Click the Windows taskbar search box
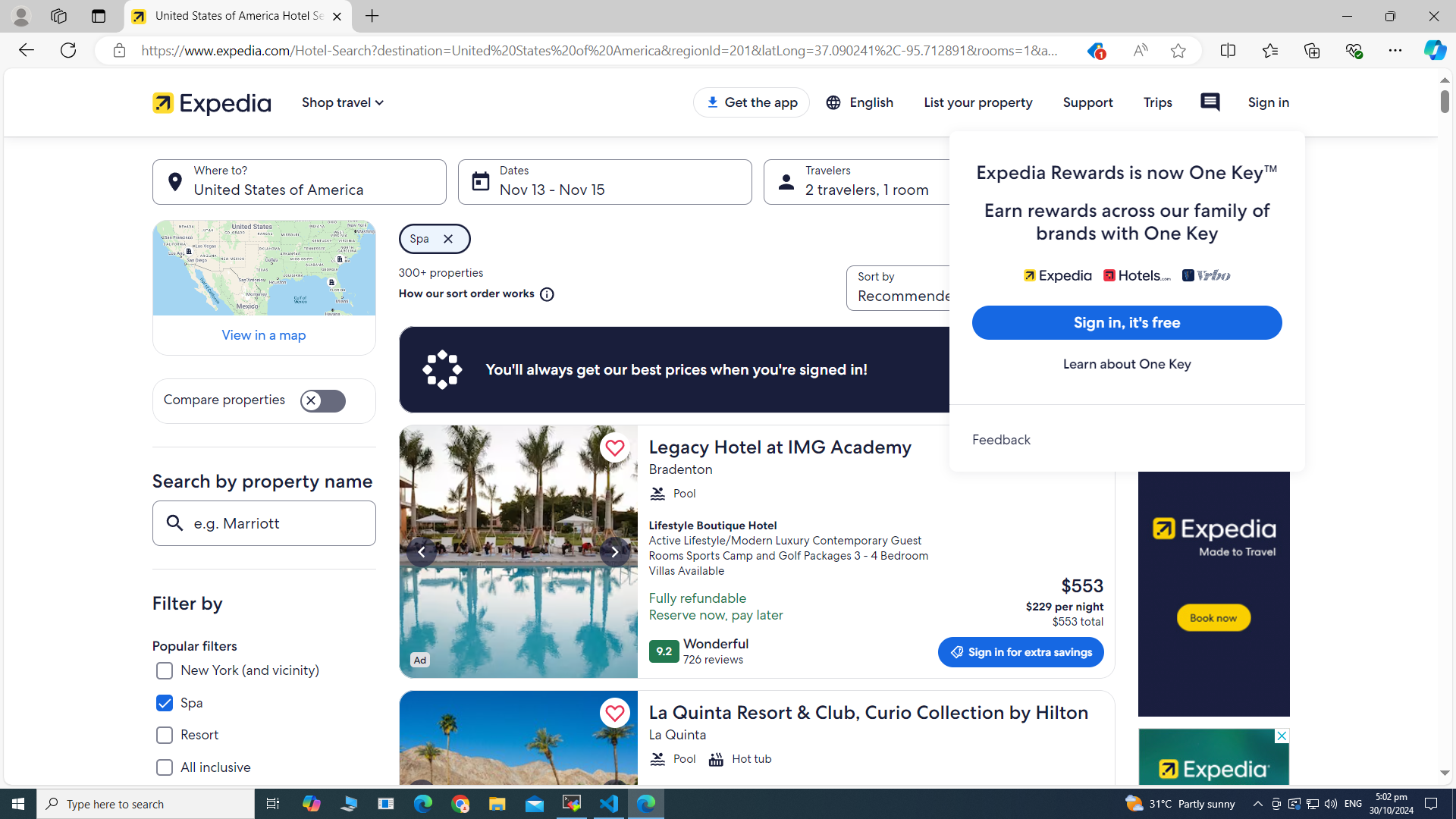The width and height of the screenshot is (1456, 819). [x=146, y=804]
